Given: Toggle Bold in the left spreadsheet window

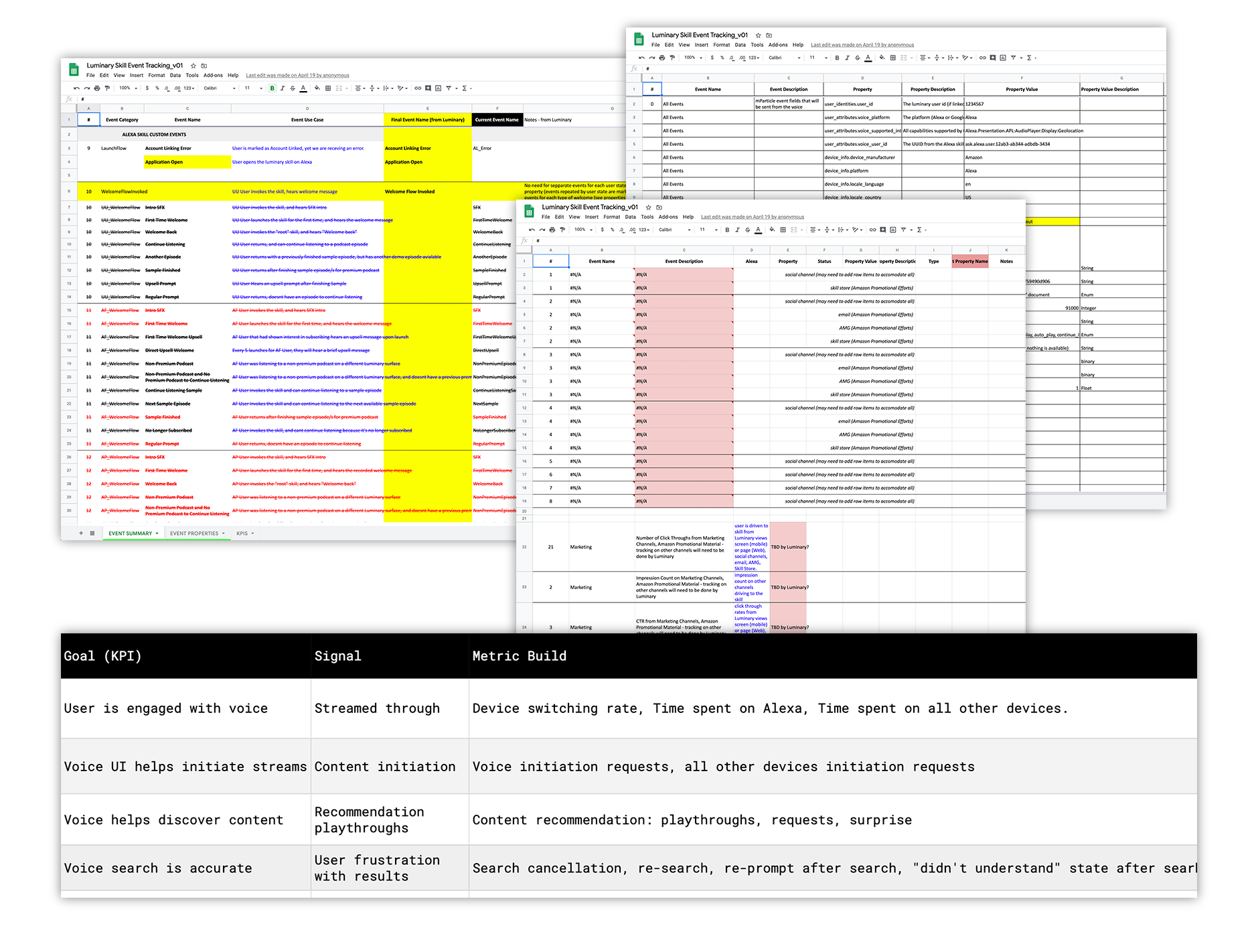Looking at the screenshot, I should 272,88.
